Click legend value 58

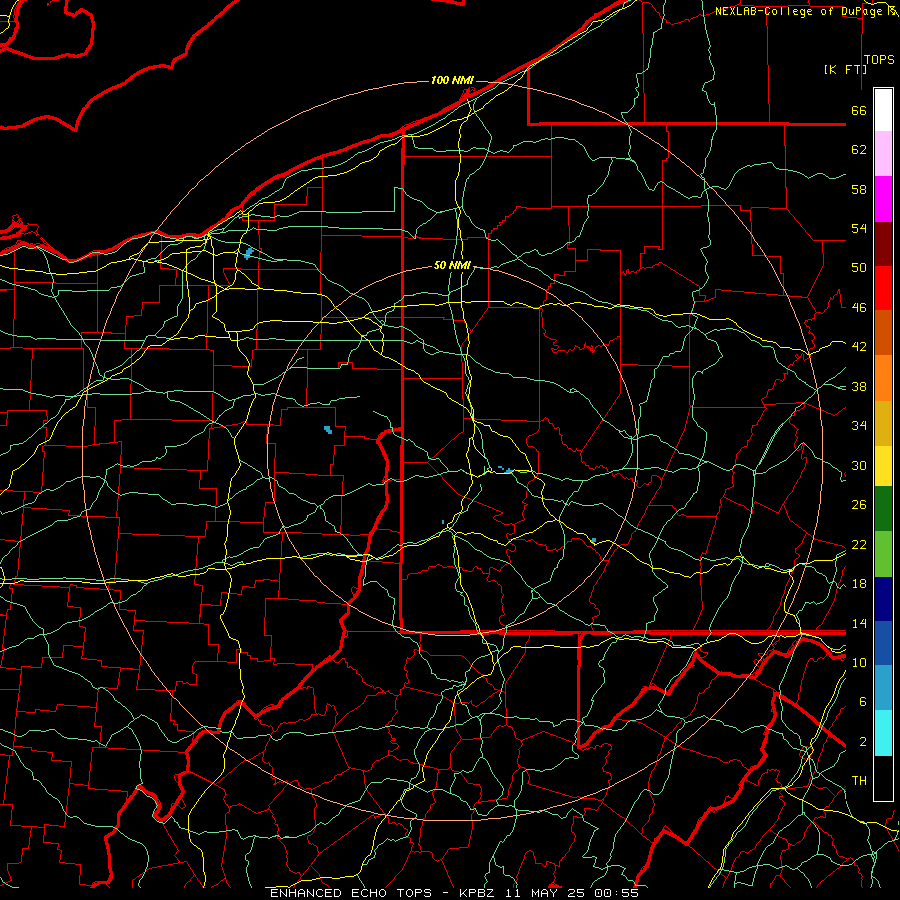pyautogui.click(x=859, y=189)
